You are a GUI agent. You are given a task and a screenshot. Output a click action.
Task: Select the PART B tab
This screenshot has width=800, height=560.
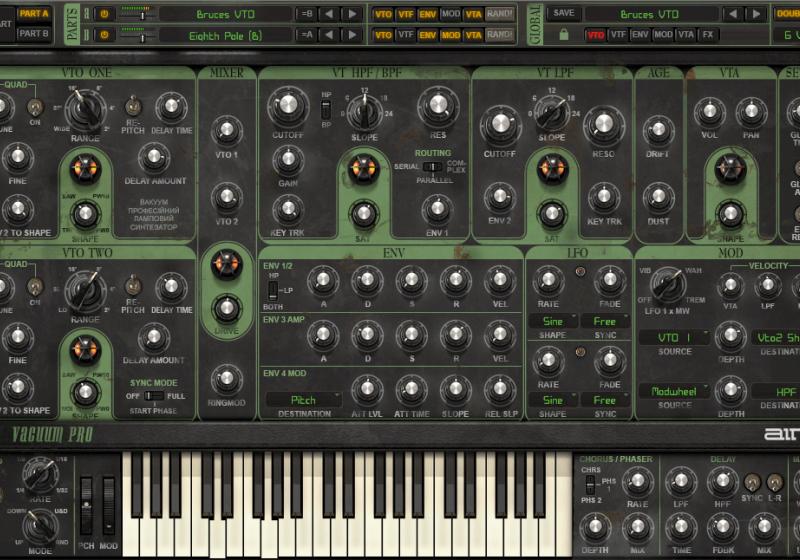click(x=33, y=33)
